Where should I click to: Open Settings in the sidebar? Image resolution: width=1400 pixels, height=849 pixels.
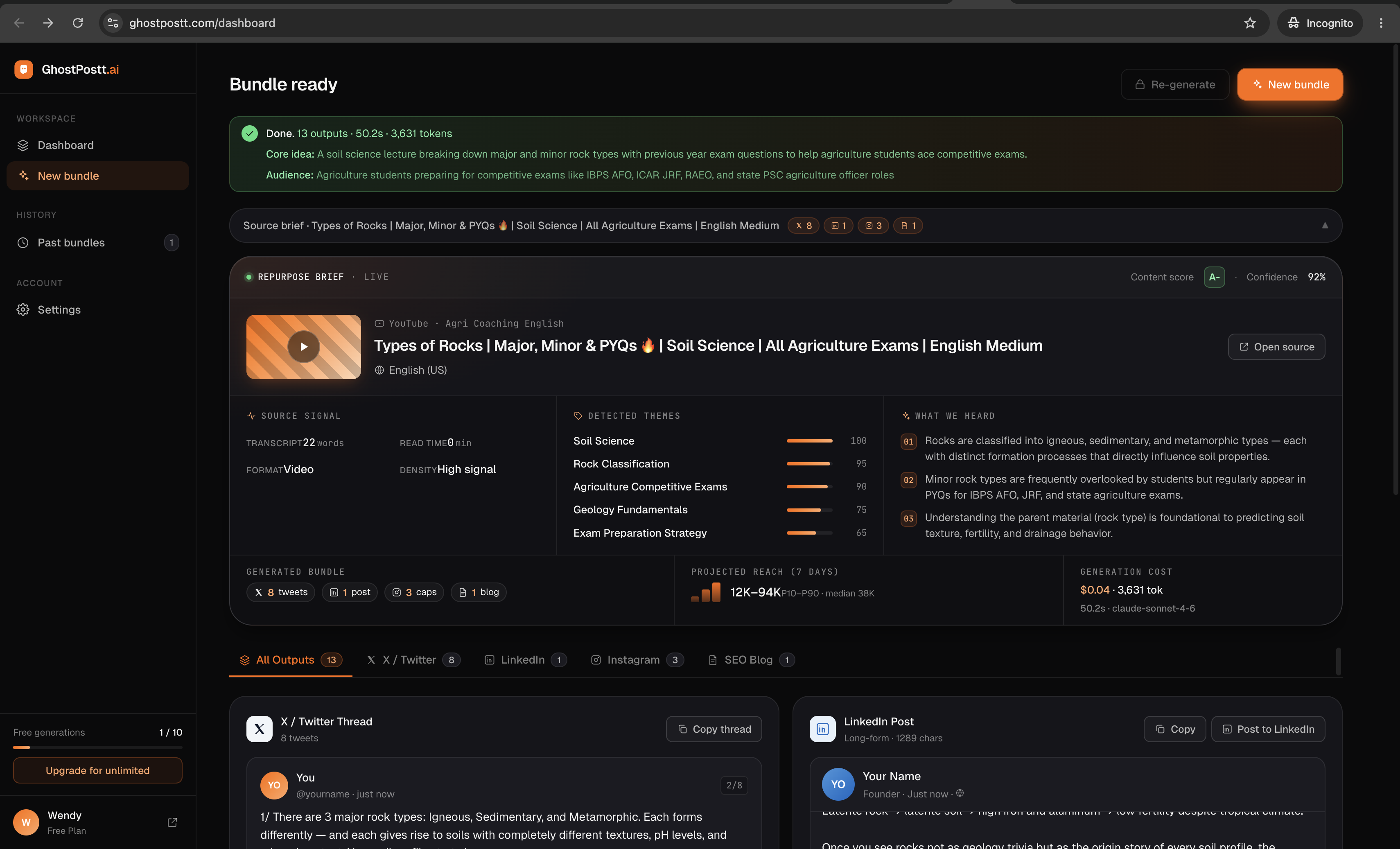(x=98, y=310)
